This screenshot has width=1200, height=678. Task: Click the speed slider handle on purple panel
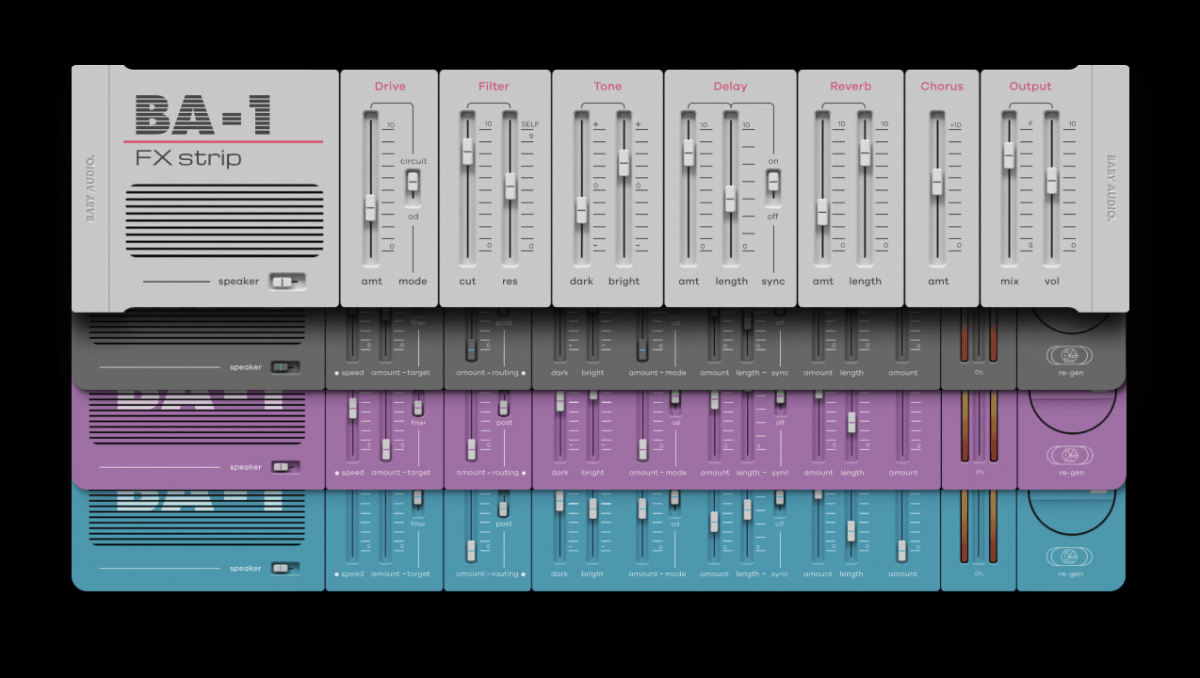tap(352, 408)
